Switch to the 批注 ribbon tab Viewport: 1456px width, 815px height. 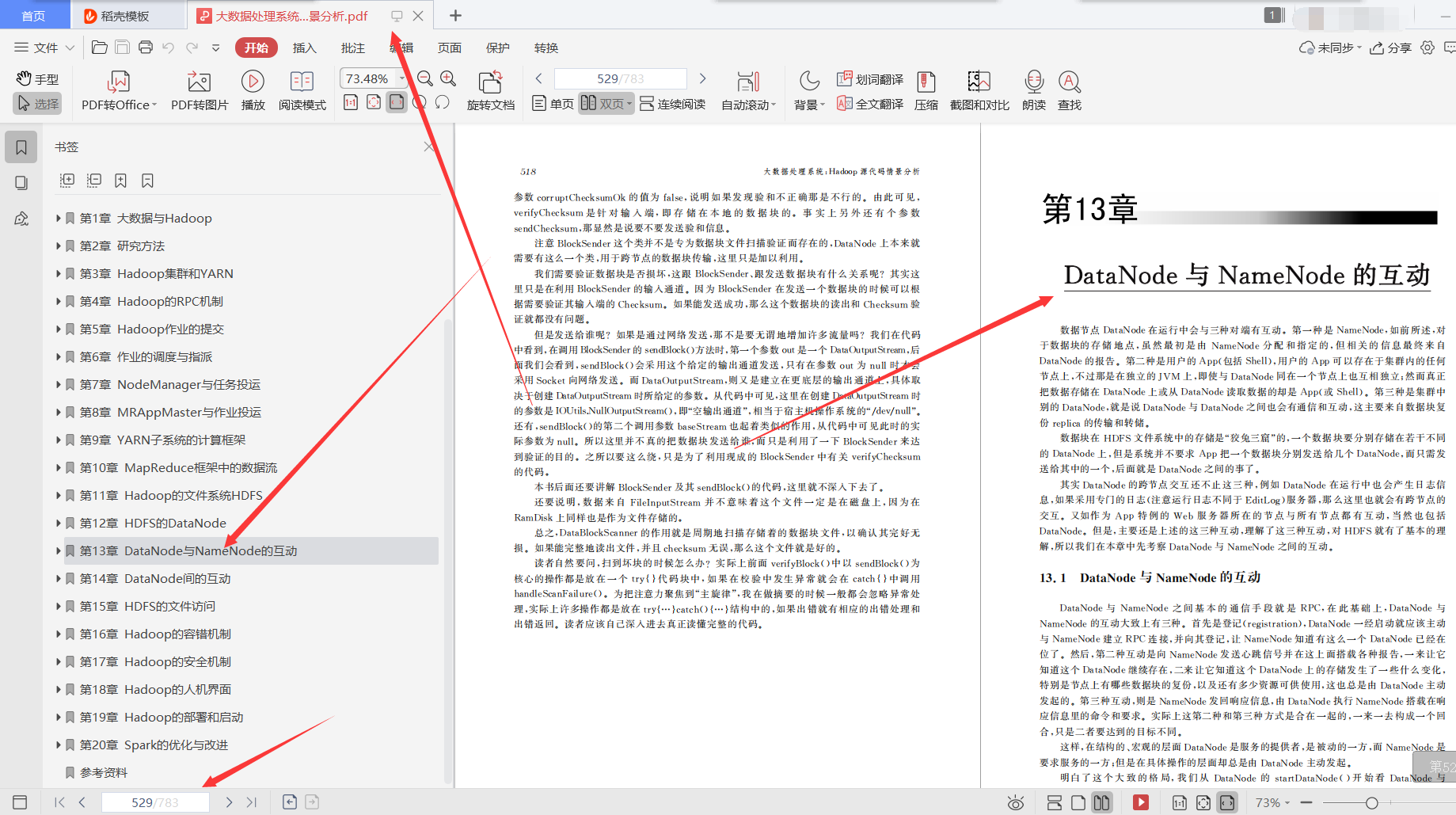tap(352, 48)
